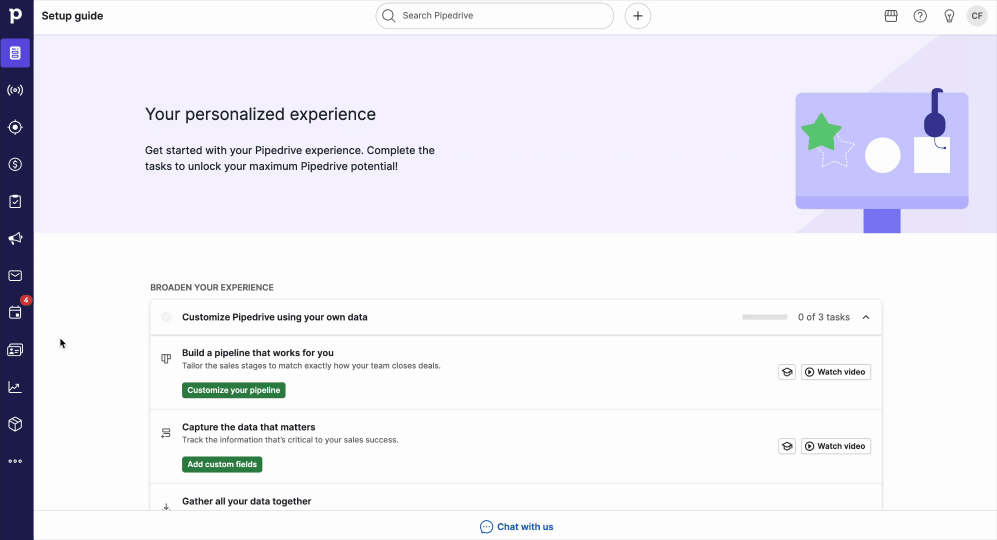Click the Customize Pipedrive section check circle
997x540 pixels.
coord(166,317)
